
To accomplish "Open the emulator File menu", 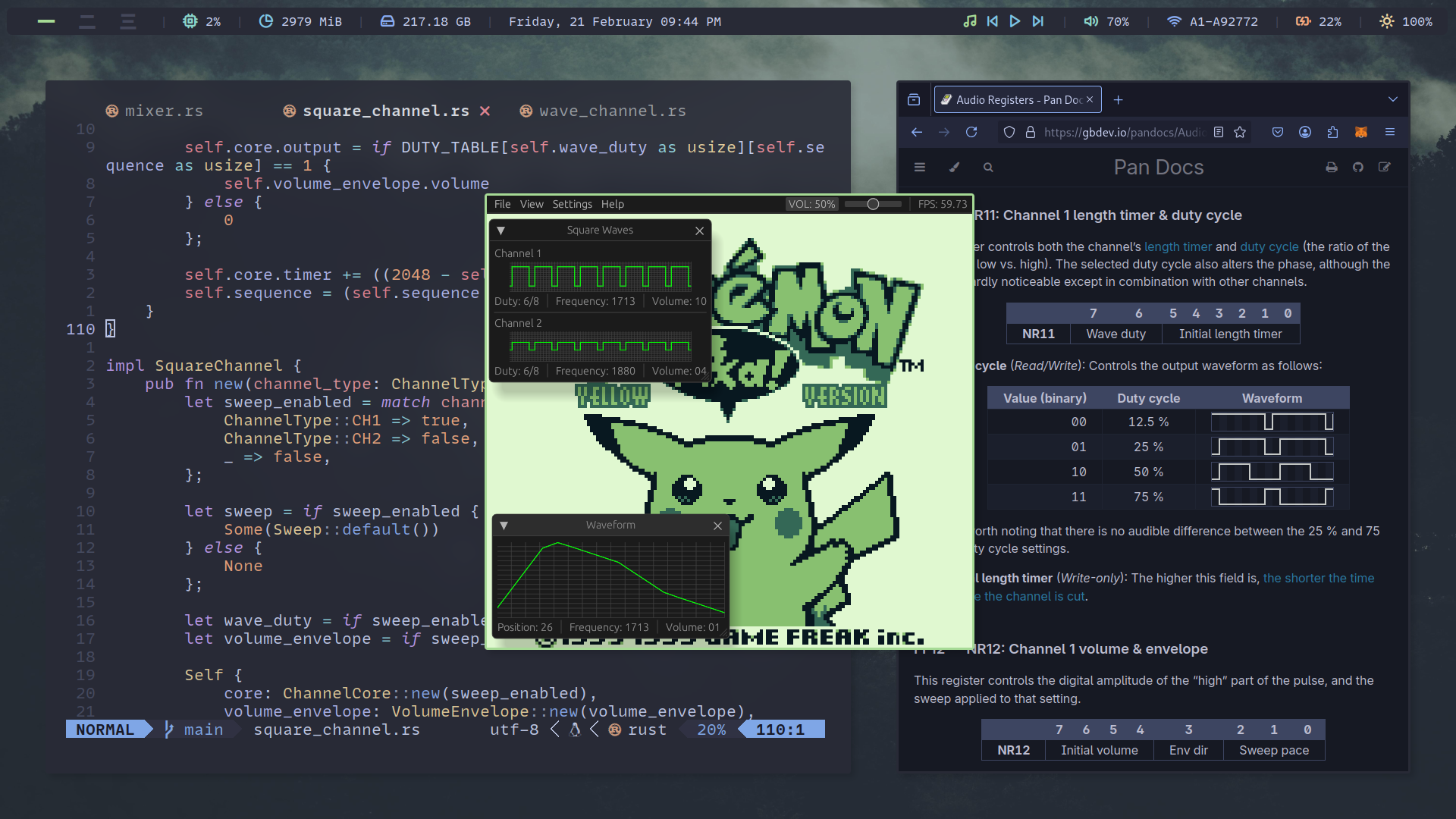I will coord(502,204).
